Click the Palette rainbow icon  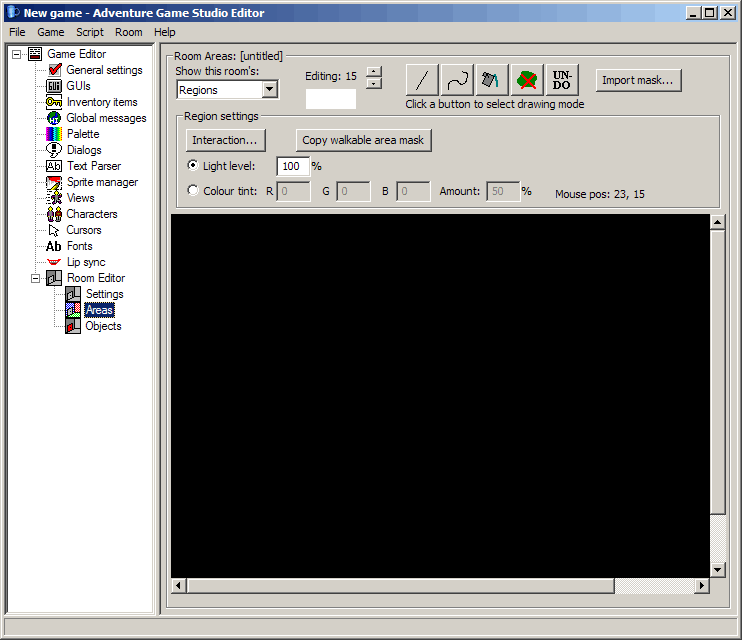click(x=53, y=134)
